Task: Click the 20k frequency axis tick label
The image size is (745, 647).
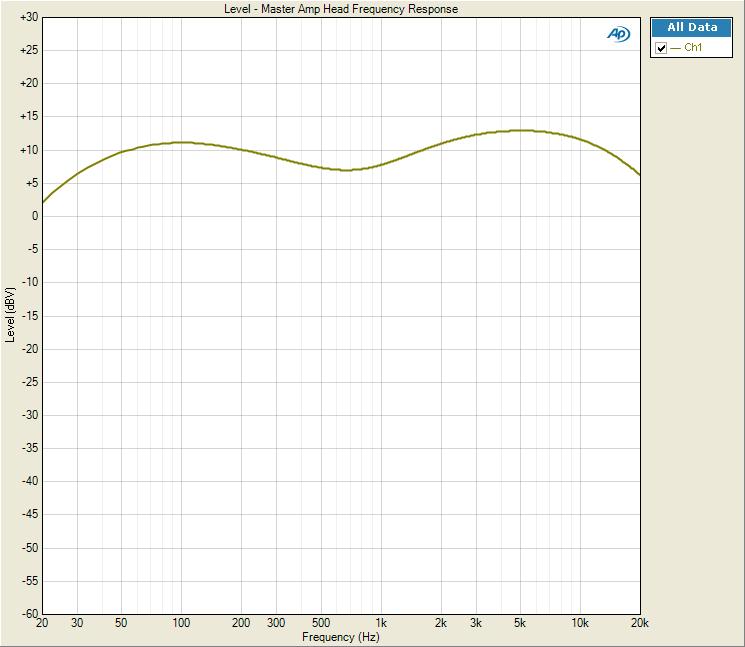Action: pos(639,623)
